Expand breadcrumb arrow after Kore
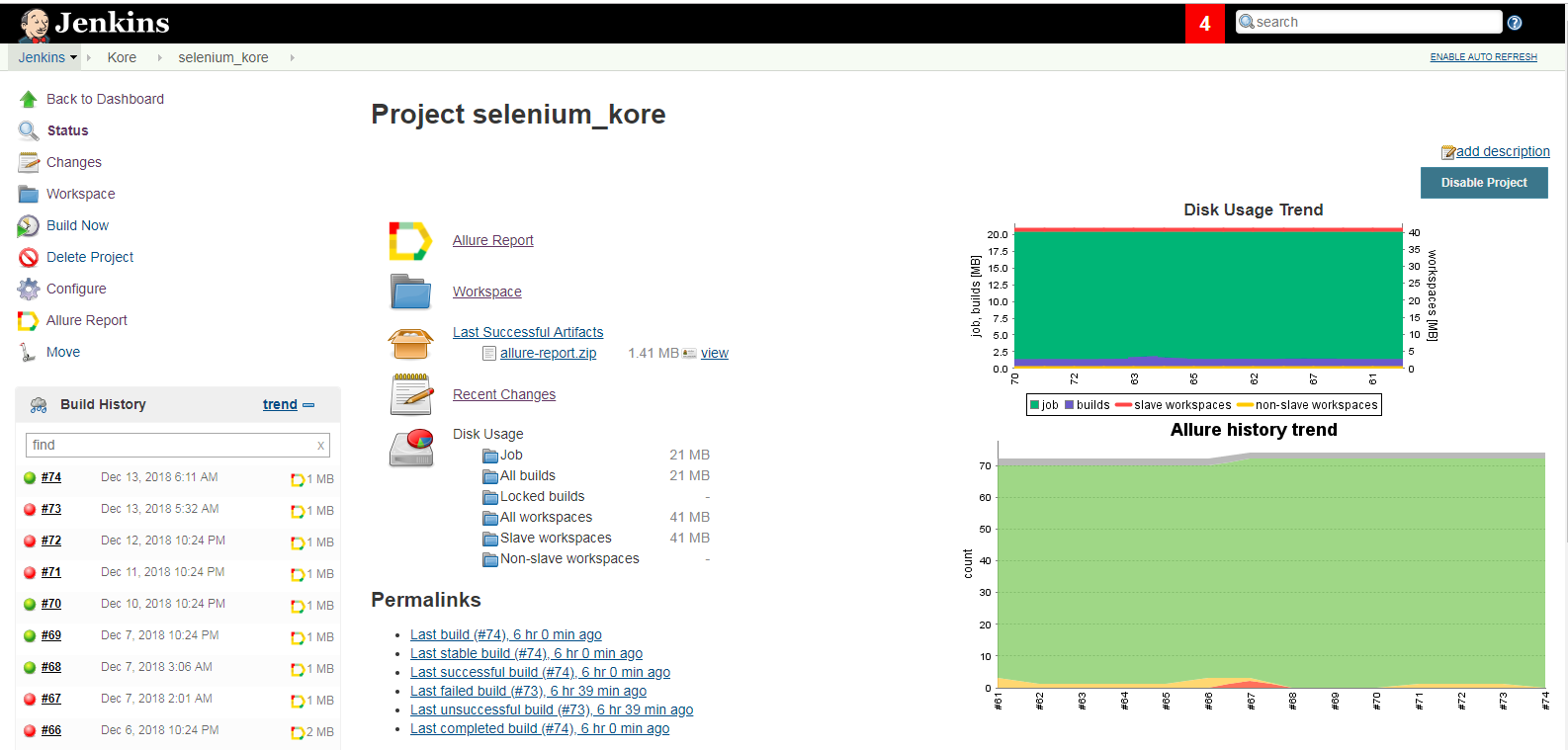This screenshot has height=750, width=1568. pyautogui.click(x=159, y=57)
